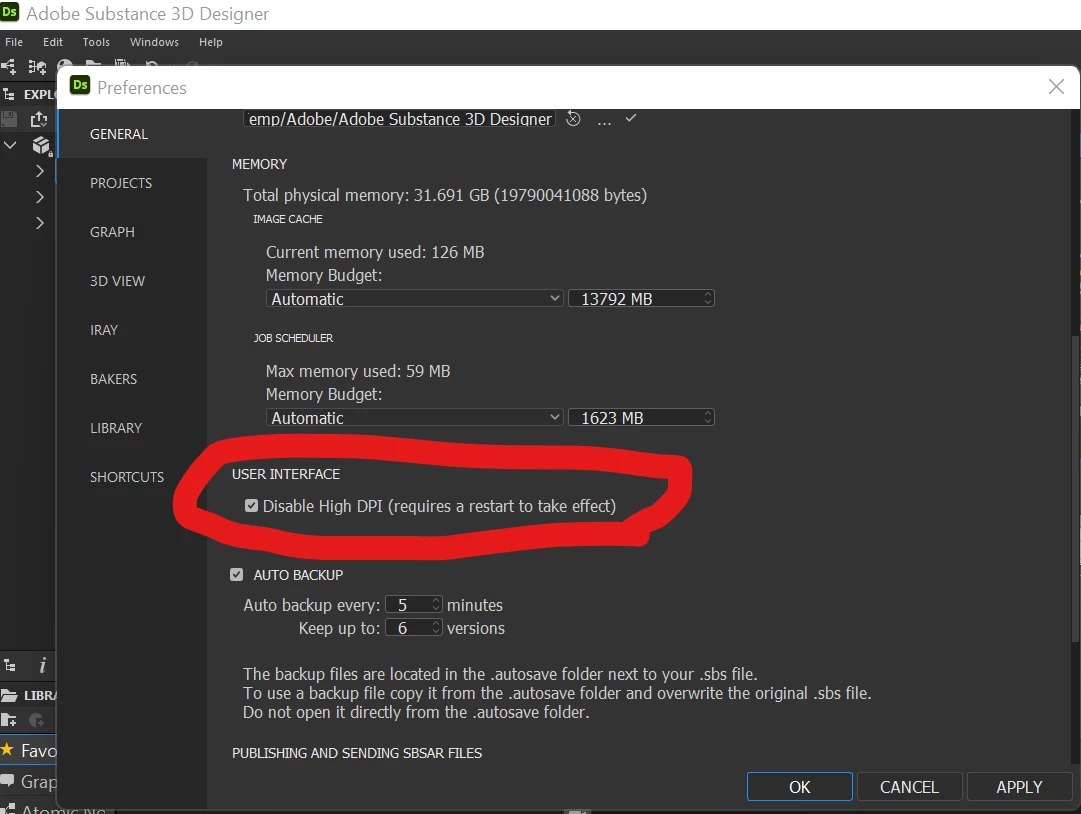Click the add graph with plus icon

[x=37, y=67]
